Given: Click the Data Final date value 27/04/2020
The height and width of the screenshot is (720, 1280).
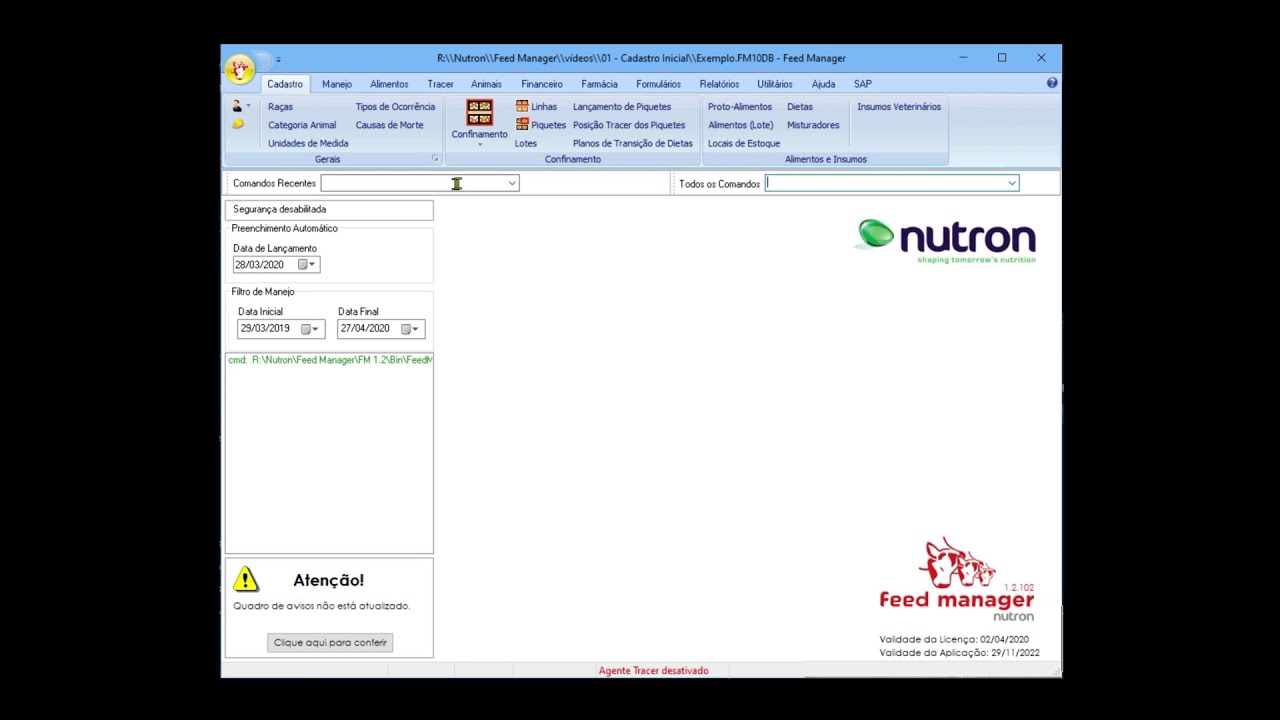Looking at the screenshot, I should 365,328.
